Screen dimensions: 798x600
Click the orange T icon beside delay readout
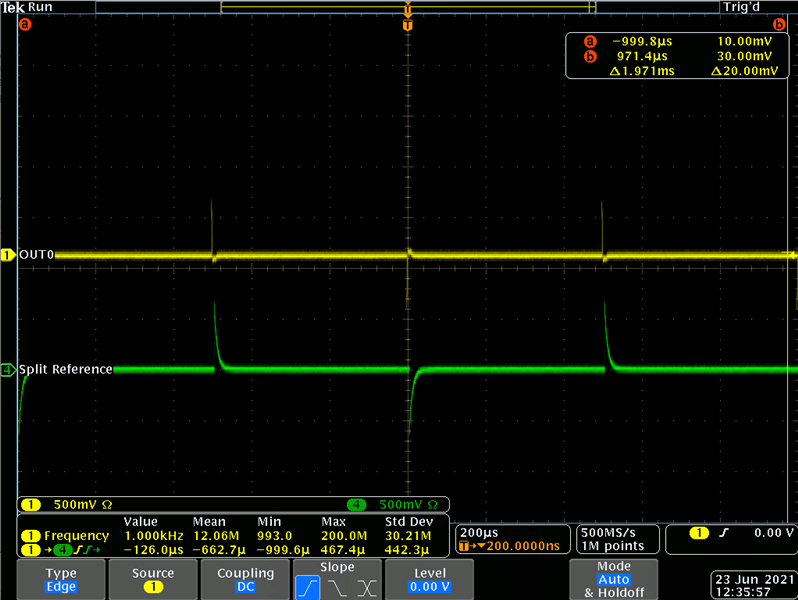click(x=463, y=546)
